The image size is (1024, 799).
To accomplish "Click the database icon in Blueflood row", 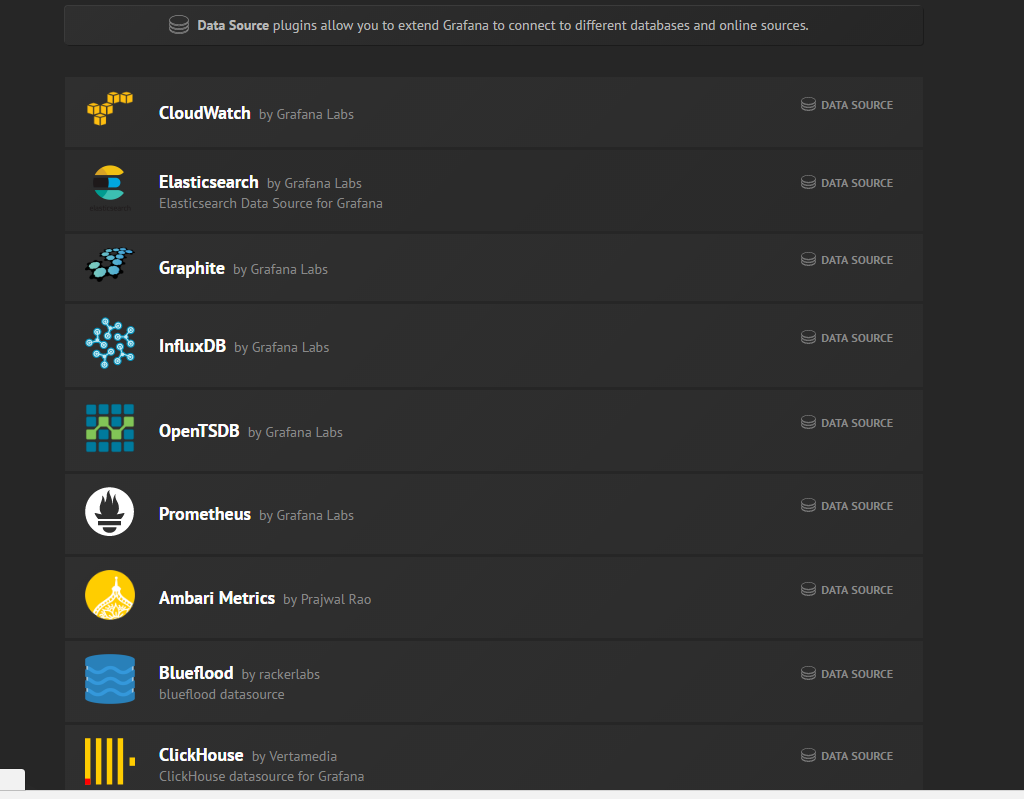I will (808, 673).
